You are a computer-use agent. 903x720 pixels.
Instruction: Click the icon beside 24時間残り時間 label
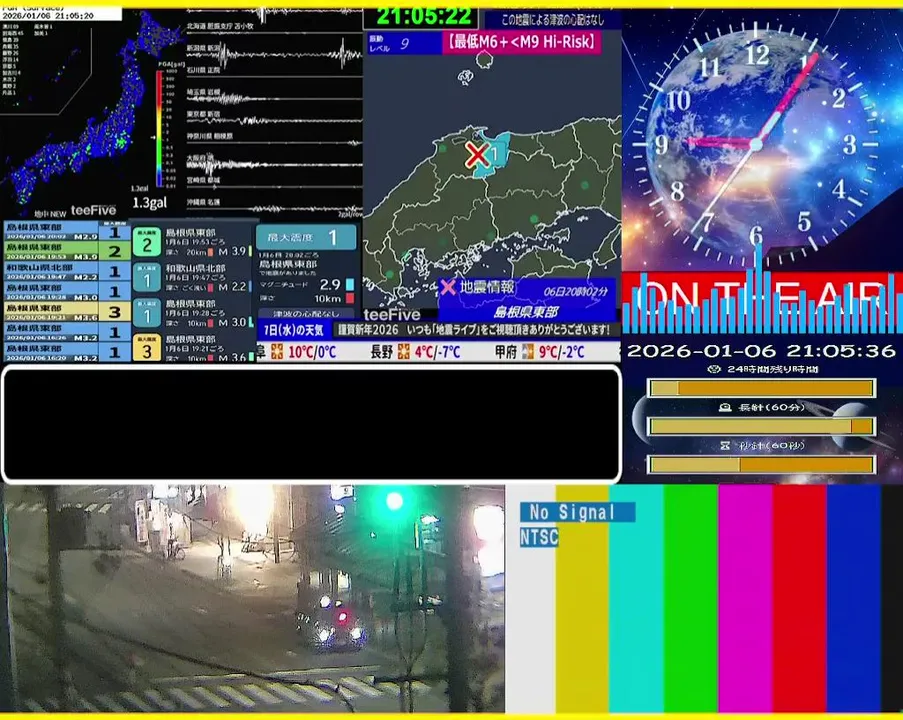pyautogui.click(x=714, y=369)
